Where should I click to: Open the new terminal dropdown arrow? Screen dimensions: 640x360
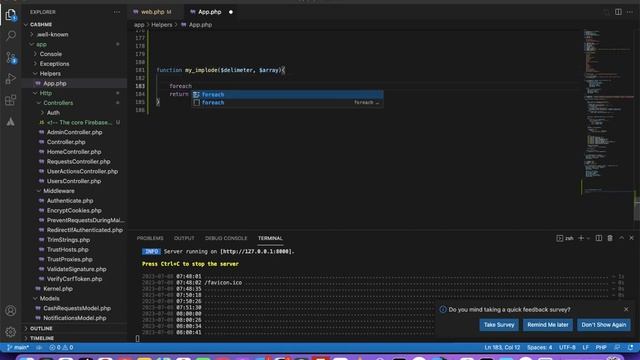point(588,238)
